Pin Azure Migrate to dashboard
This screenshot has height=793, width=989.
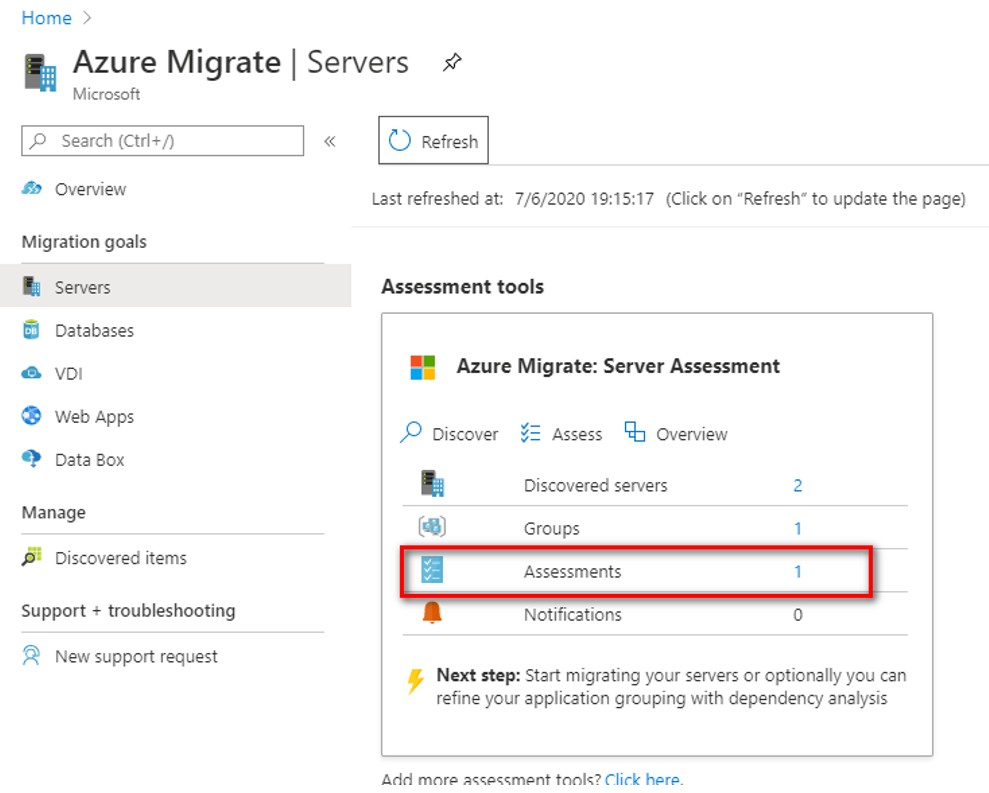(x=452, y=62)
